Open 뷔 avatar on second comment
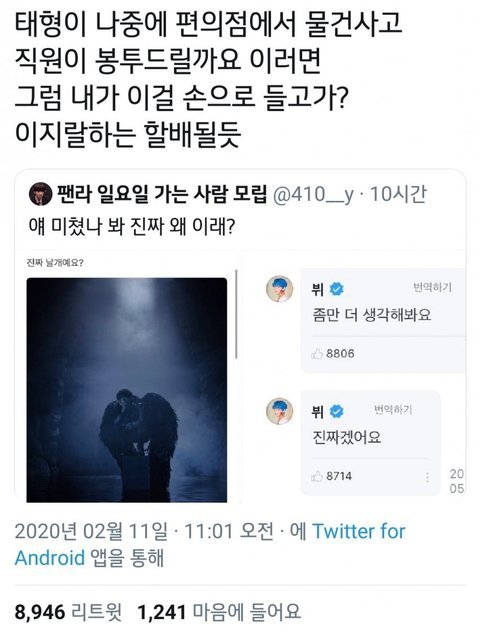480x632 pixels. [x=280, y=411]
